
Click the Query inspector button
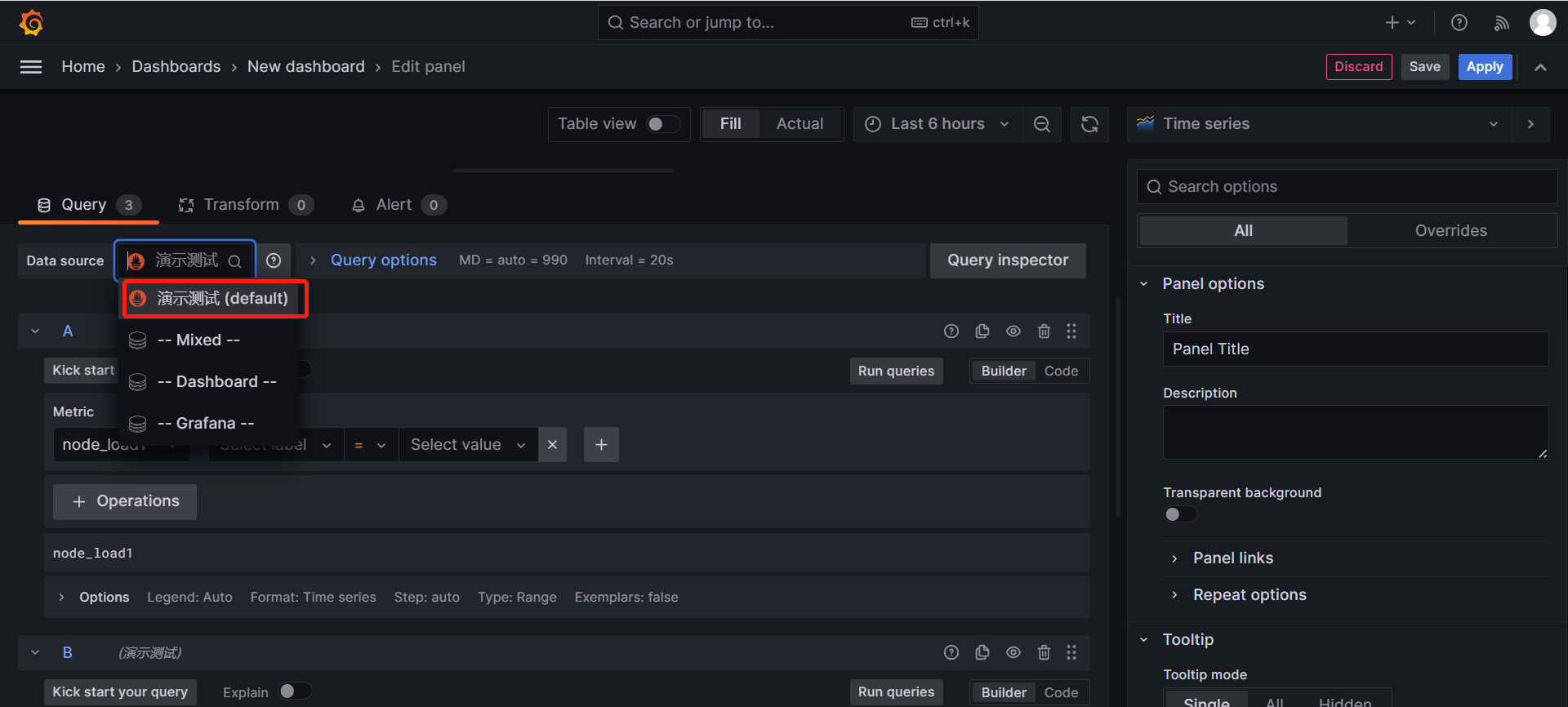tap(1007, 260)
